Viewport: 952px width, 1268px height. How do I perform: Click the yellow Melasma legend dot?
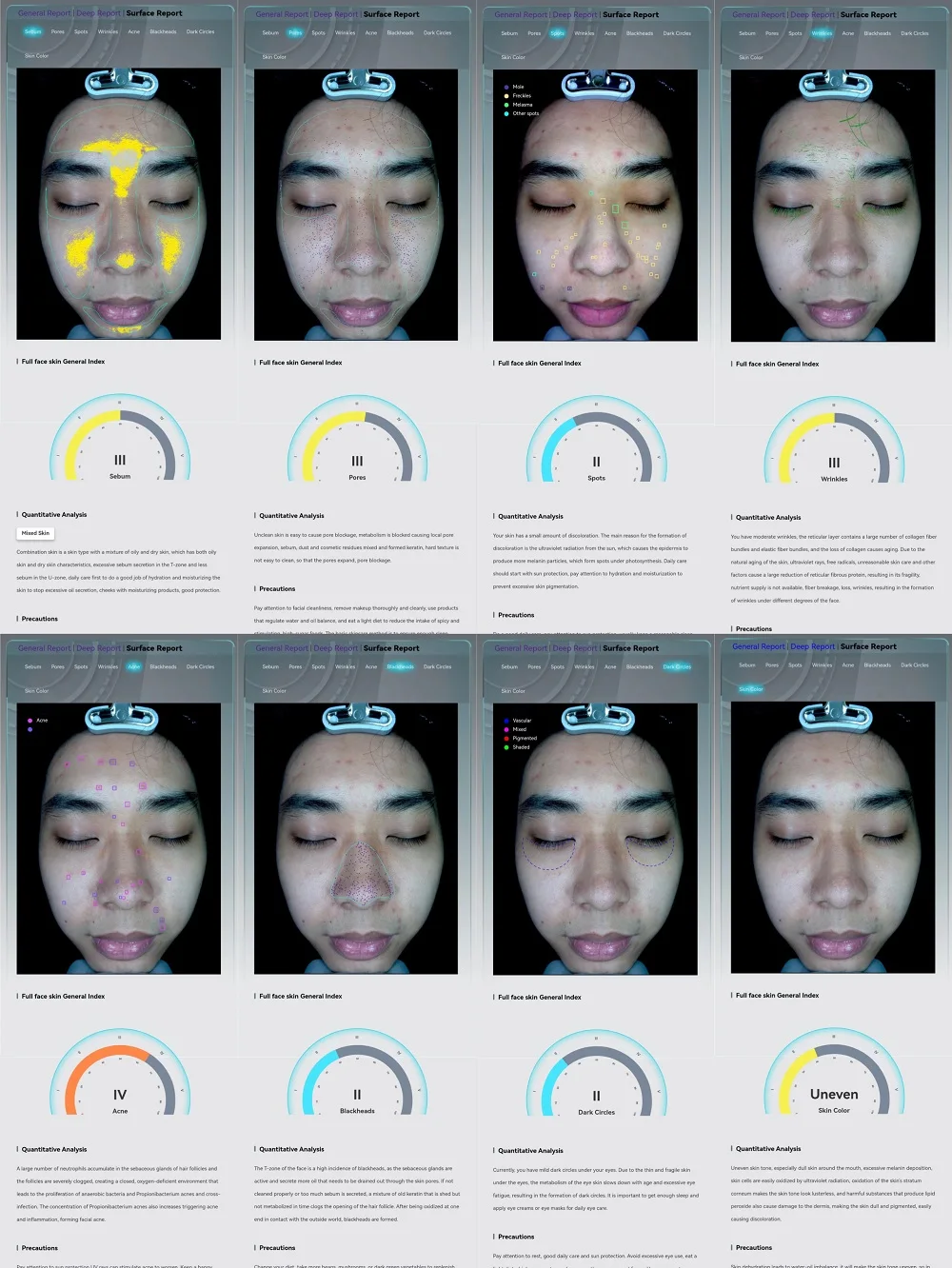506,105
